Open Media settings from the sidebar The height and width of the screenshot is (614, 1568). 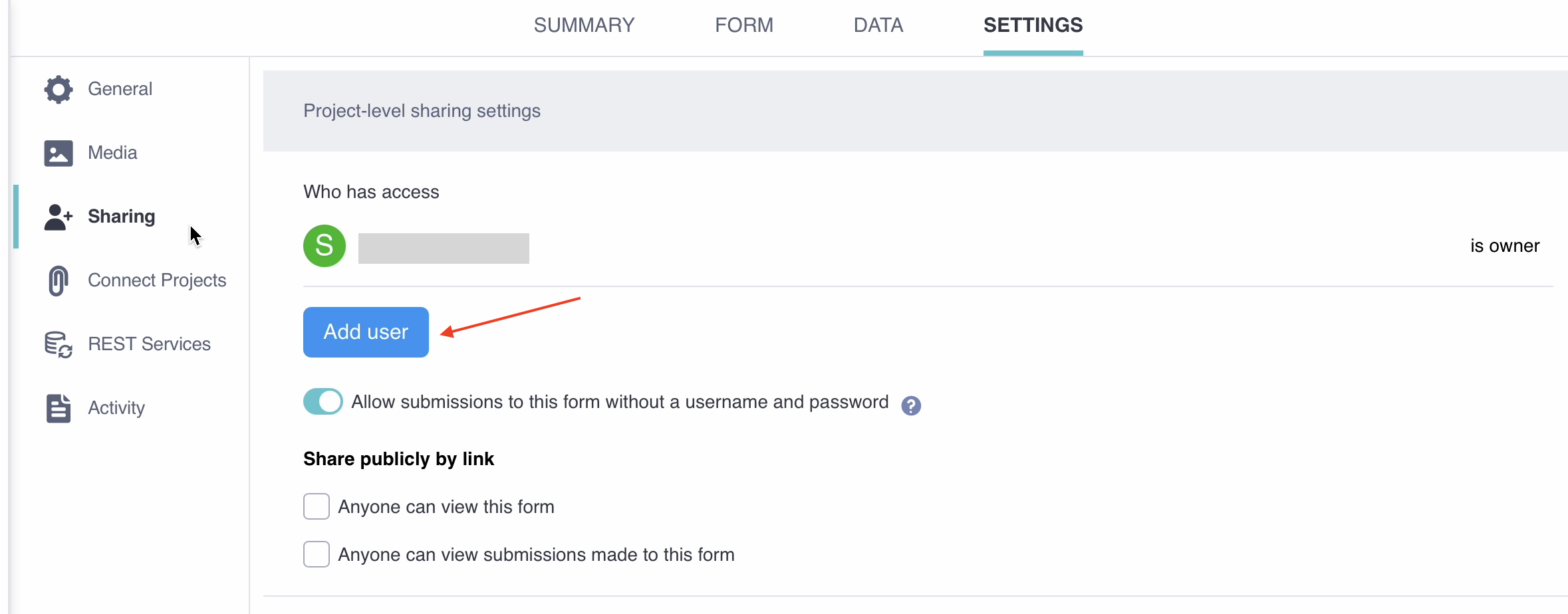[x=112, y=152]
